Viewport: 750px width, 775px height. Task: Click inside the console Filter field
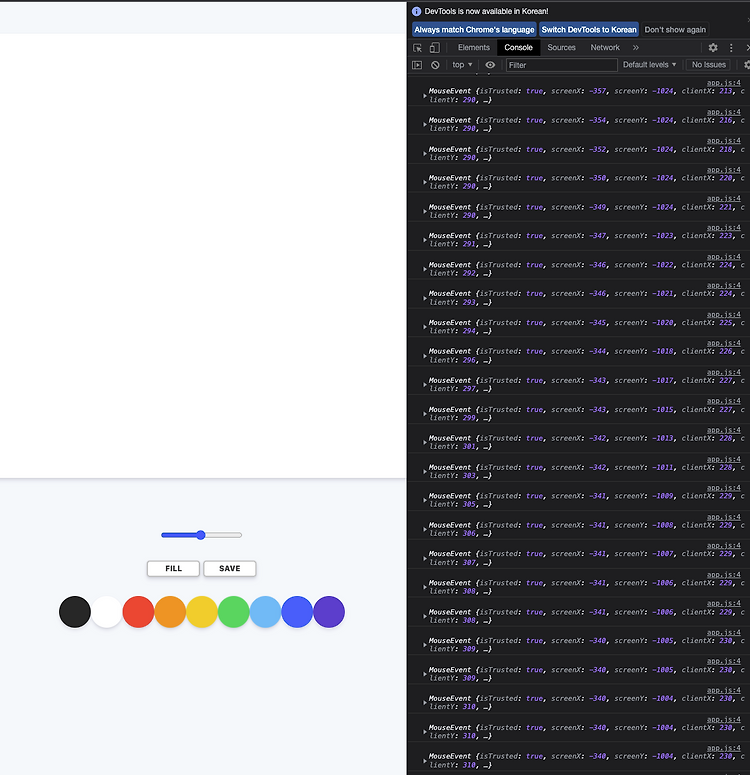click(562, 65)
